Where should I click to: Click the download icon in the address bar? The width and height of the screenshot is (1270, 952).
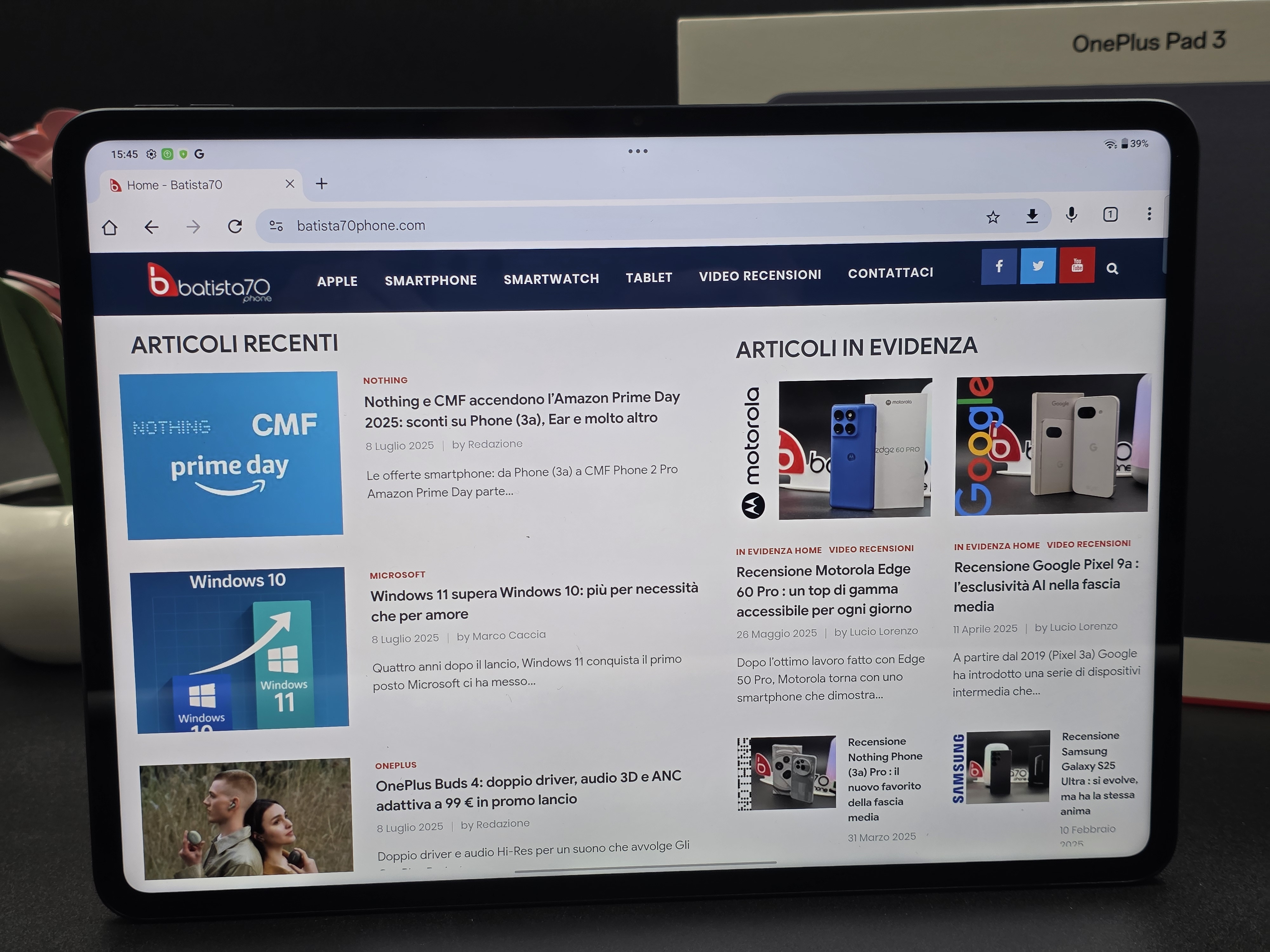pyautogui.click(x=1032, y=216)
